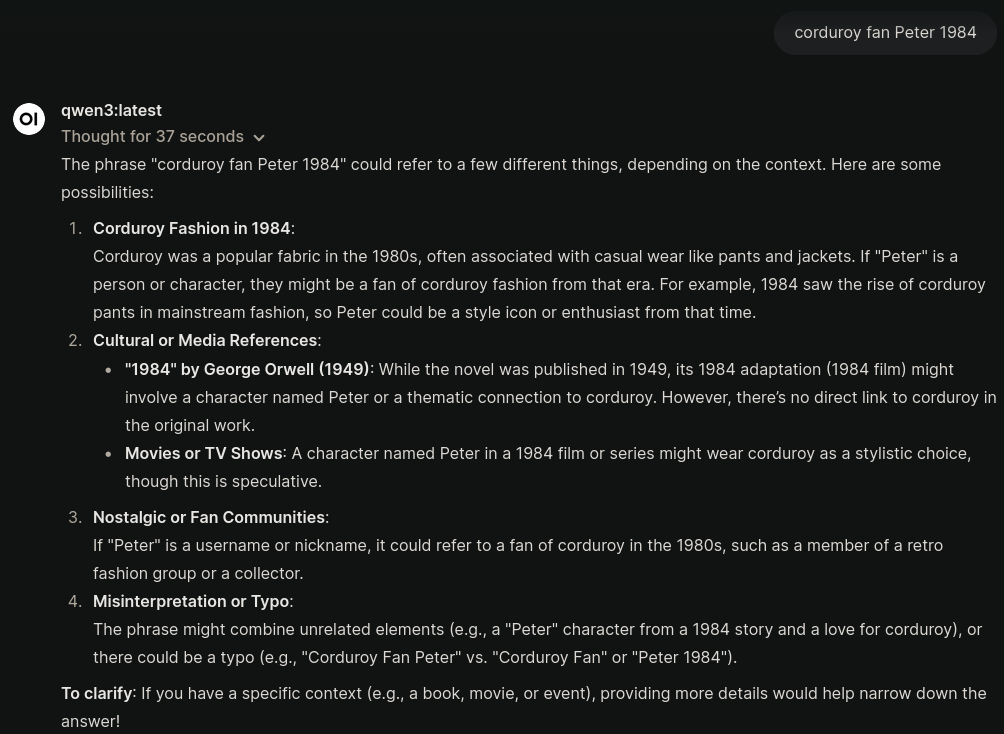
Task: Expand the "Thought for 37 seconds" chevron
Action: [259, 138]
